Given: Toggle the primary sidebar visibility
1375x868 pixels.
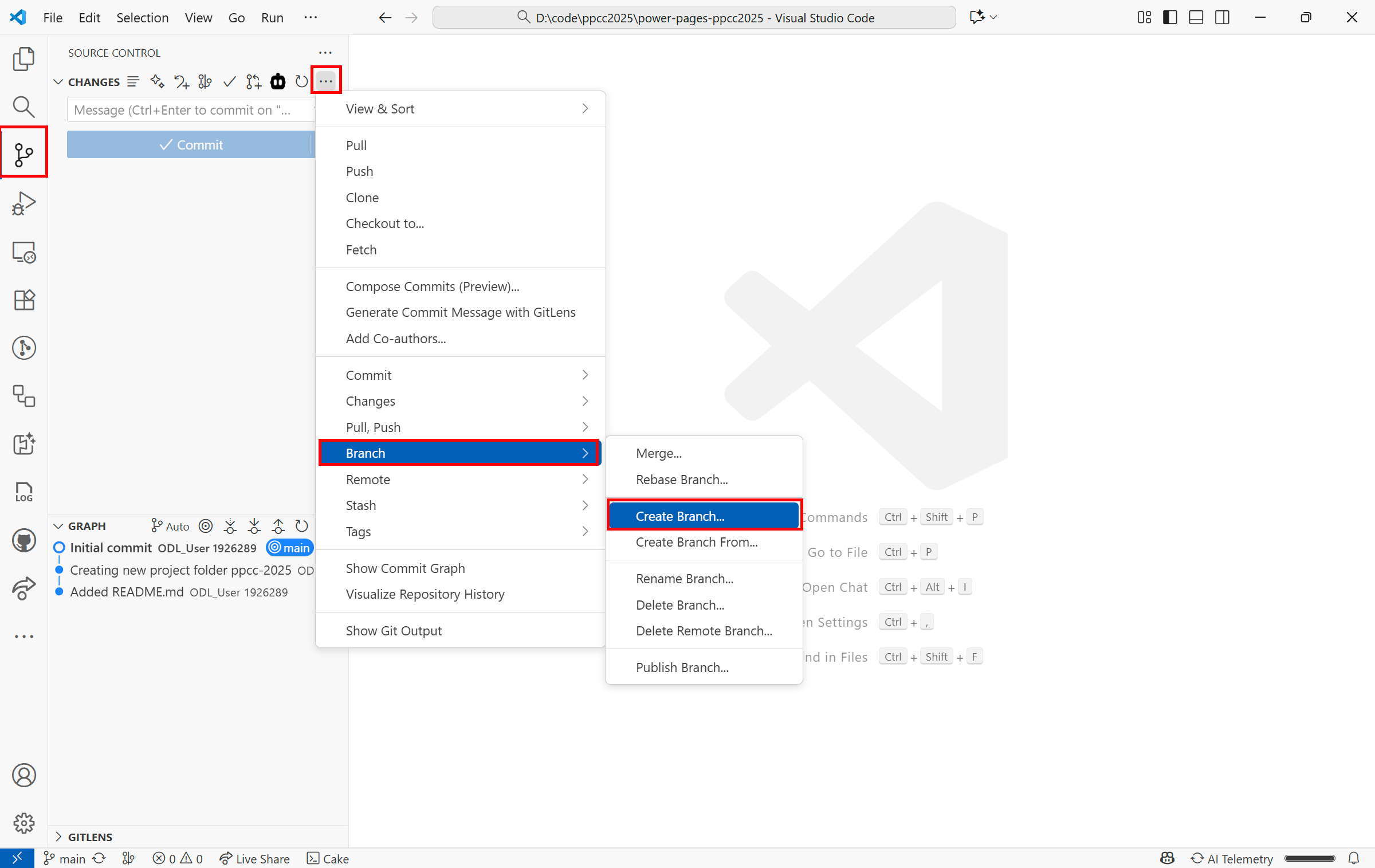Looking at the screenshot, I should point(1169,17).
